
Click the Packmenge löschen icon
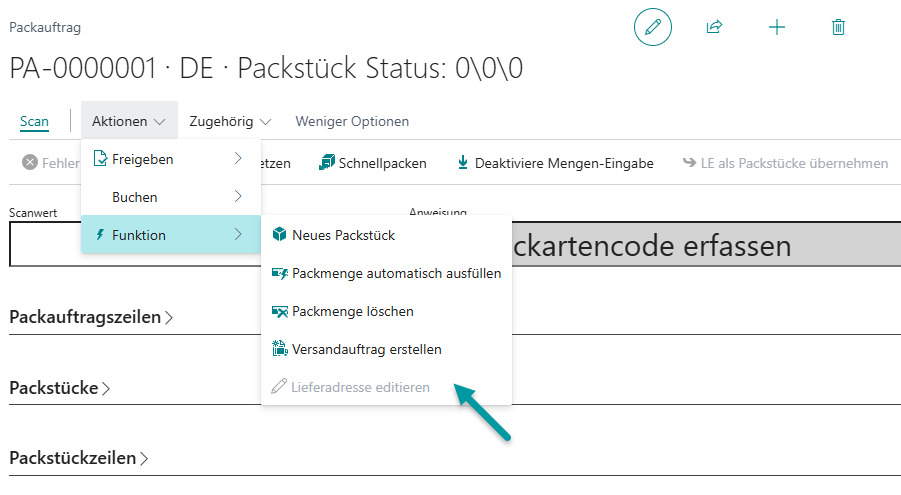pos(280,312)
